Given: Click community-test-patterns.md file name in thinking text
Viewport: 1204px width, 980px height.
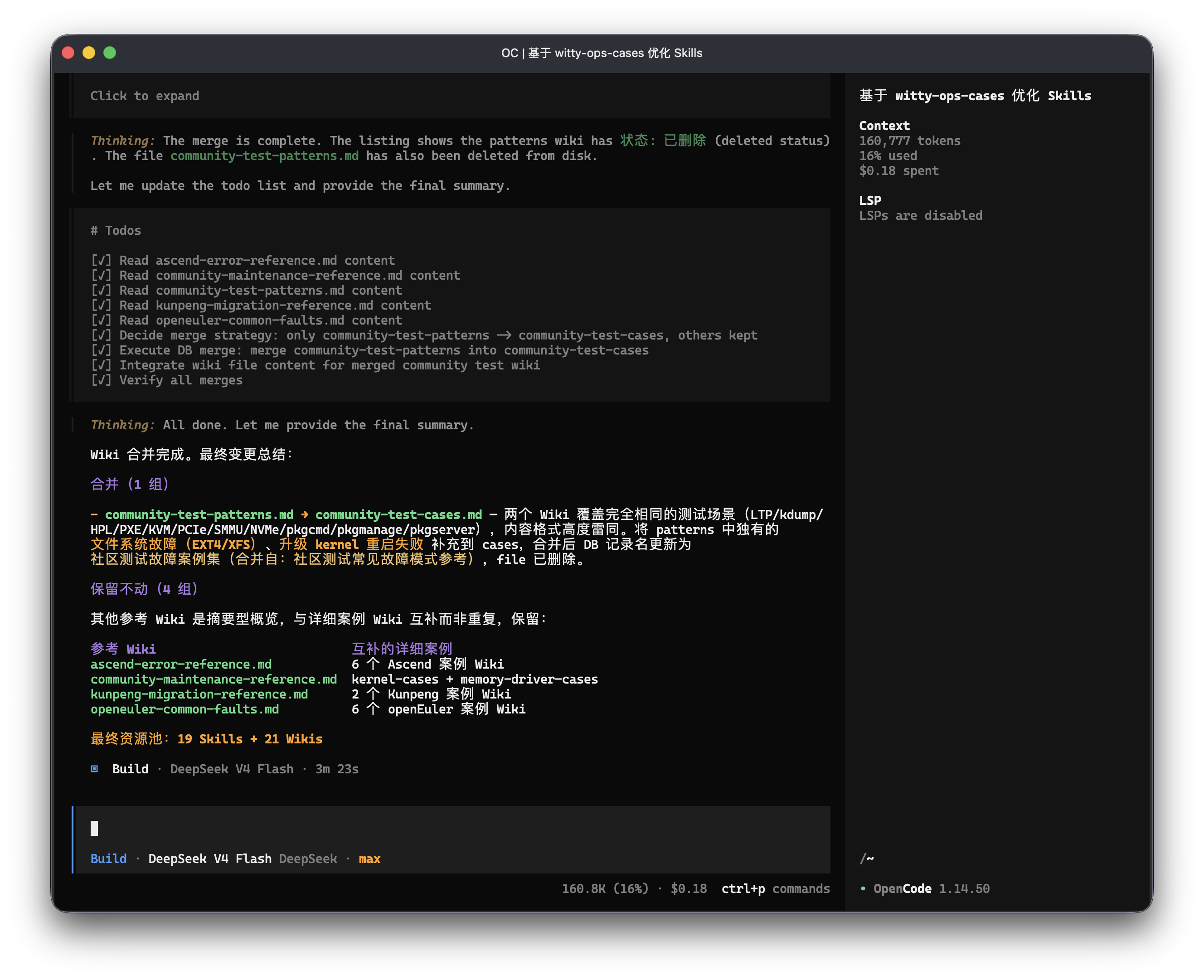Looking at the screenshot, I should click(265, 156).
